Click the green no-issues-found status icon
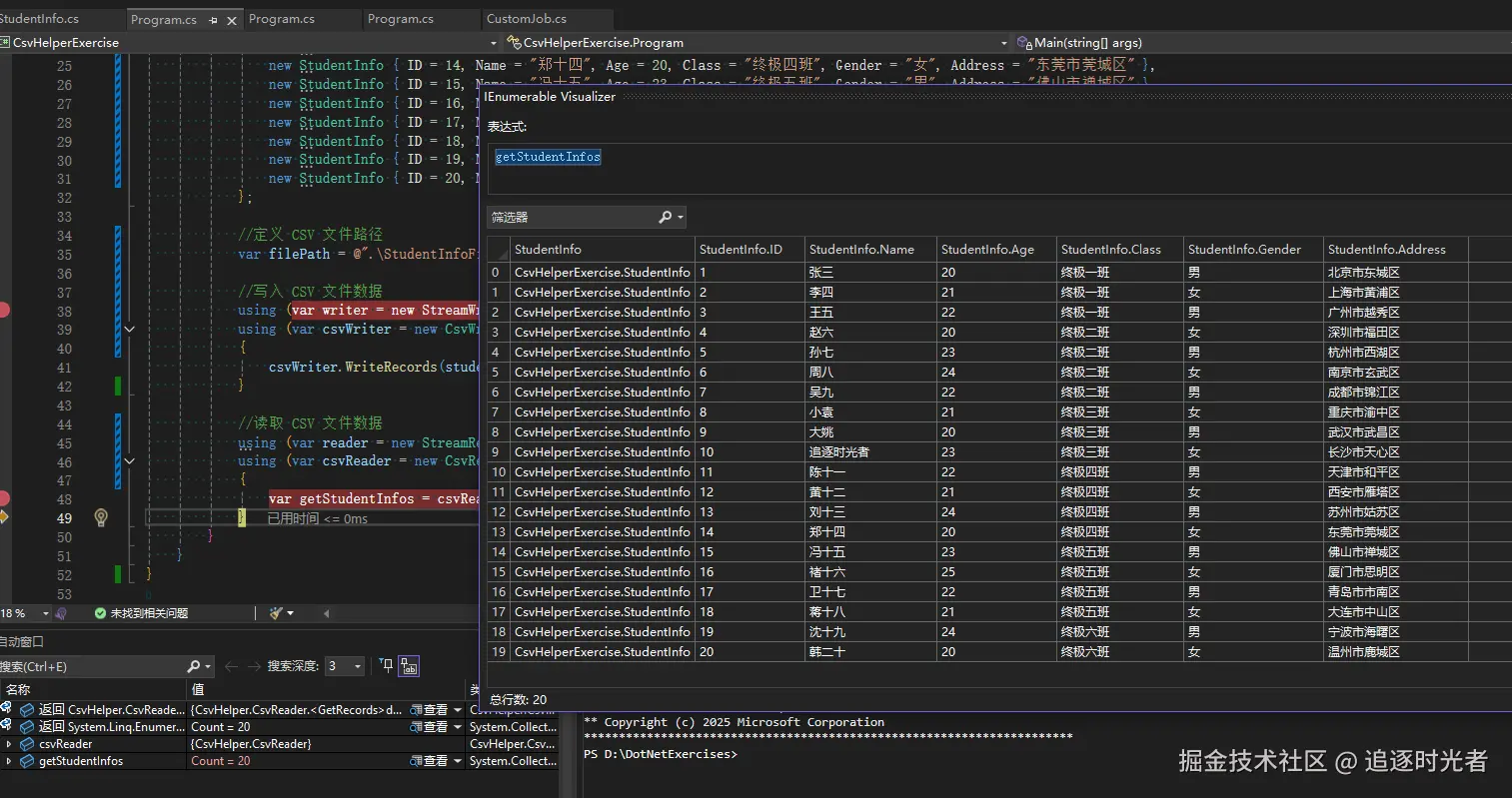The width and height of the screenshot is (1512, 798). point(100,613)
